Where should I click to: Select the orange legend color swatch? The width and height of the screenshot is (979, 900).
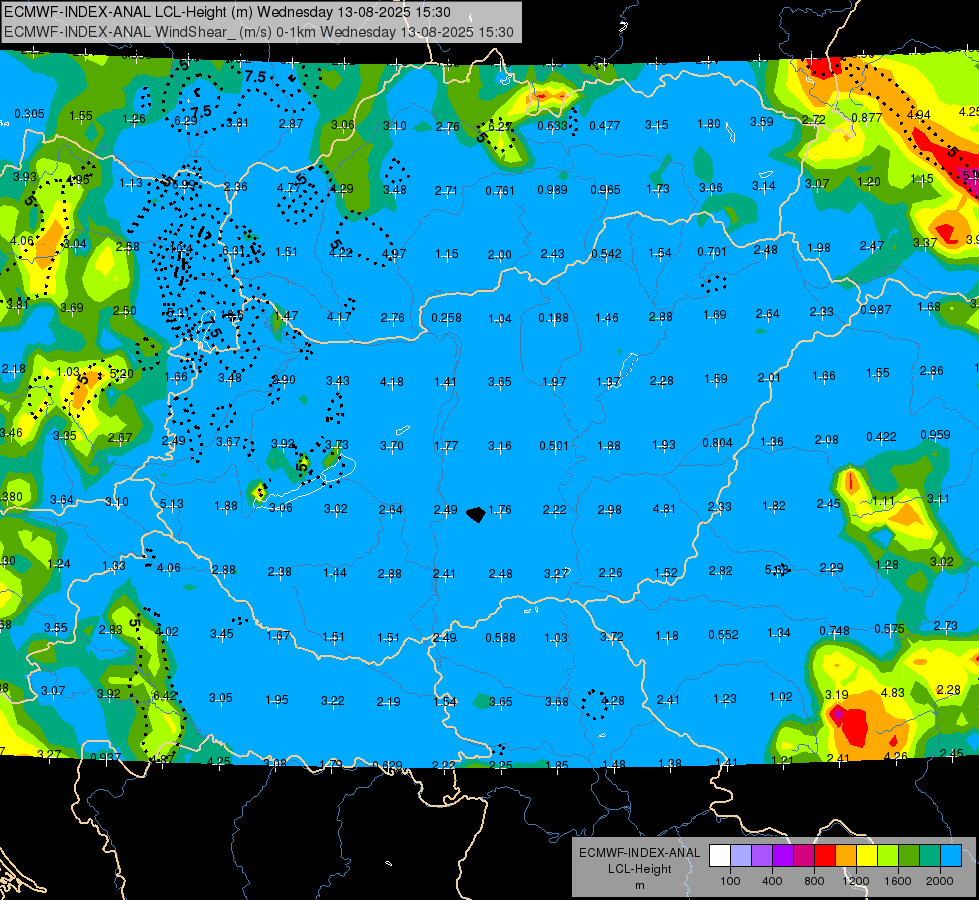[846, 856]
